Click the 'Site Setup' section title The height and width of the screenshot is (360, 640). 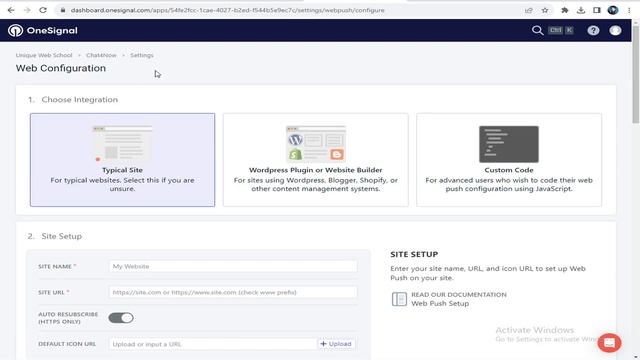tap(62, 236)
